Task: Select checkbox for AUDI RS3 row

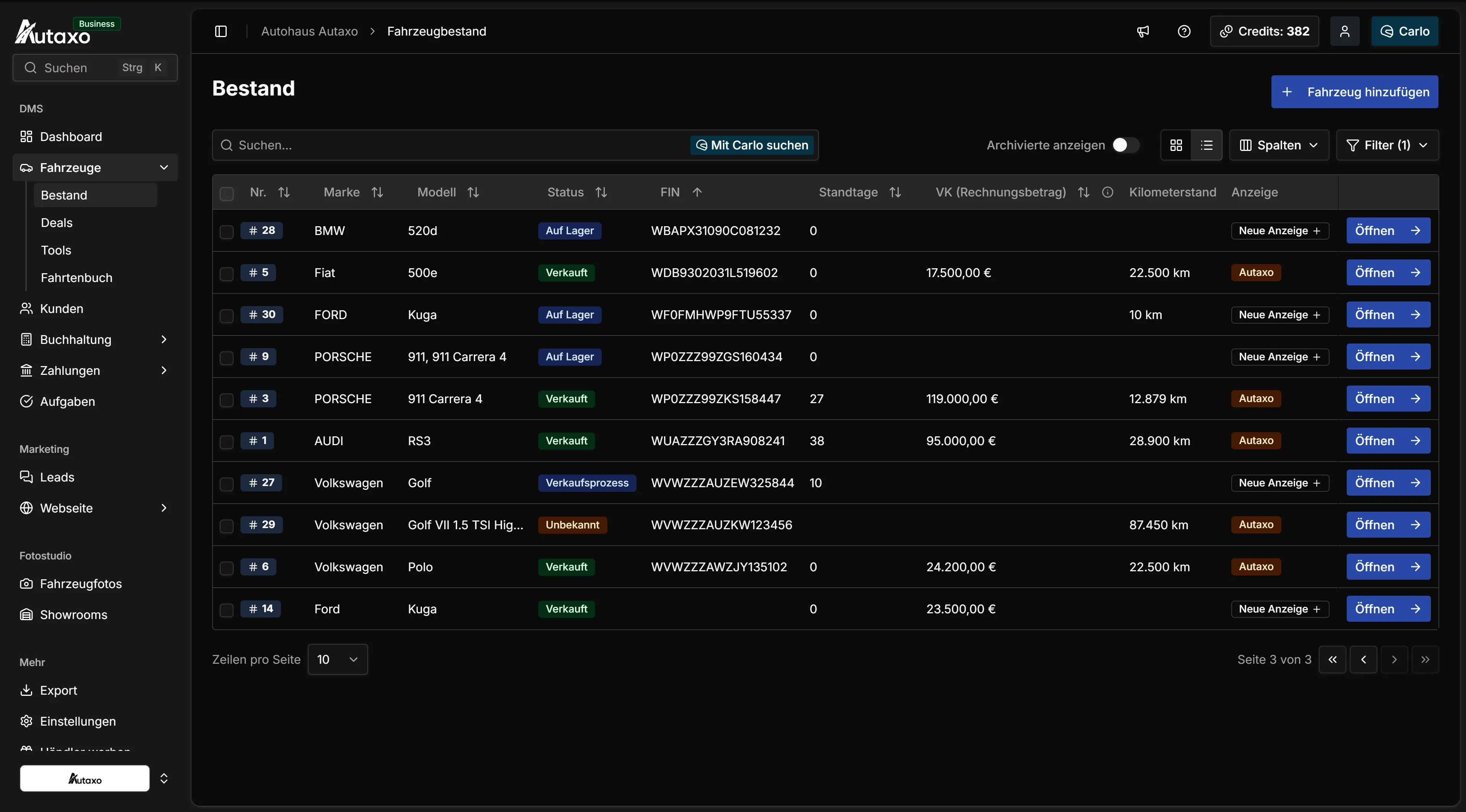Action: [x=227, y=442]
